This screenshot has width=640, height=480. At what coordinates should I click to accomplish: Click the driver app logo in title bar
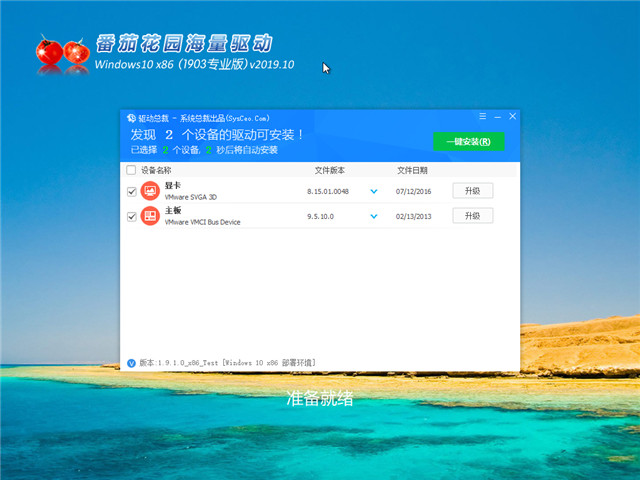tap(131, 118)
